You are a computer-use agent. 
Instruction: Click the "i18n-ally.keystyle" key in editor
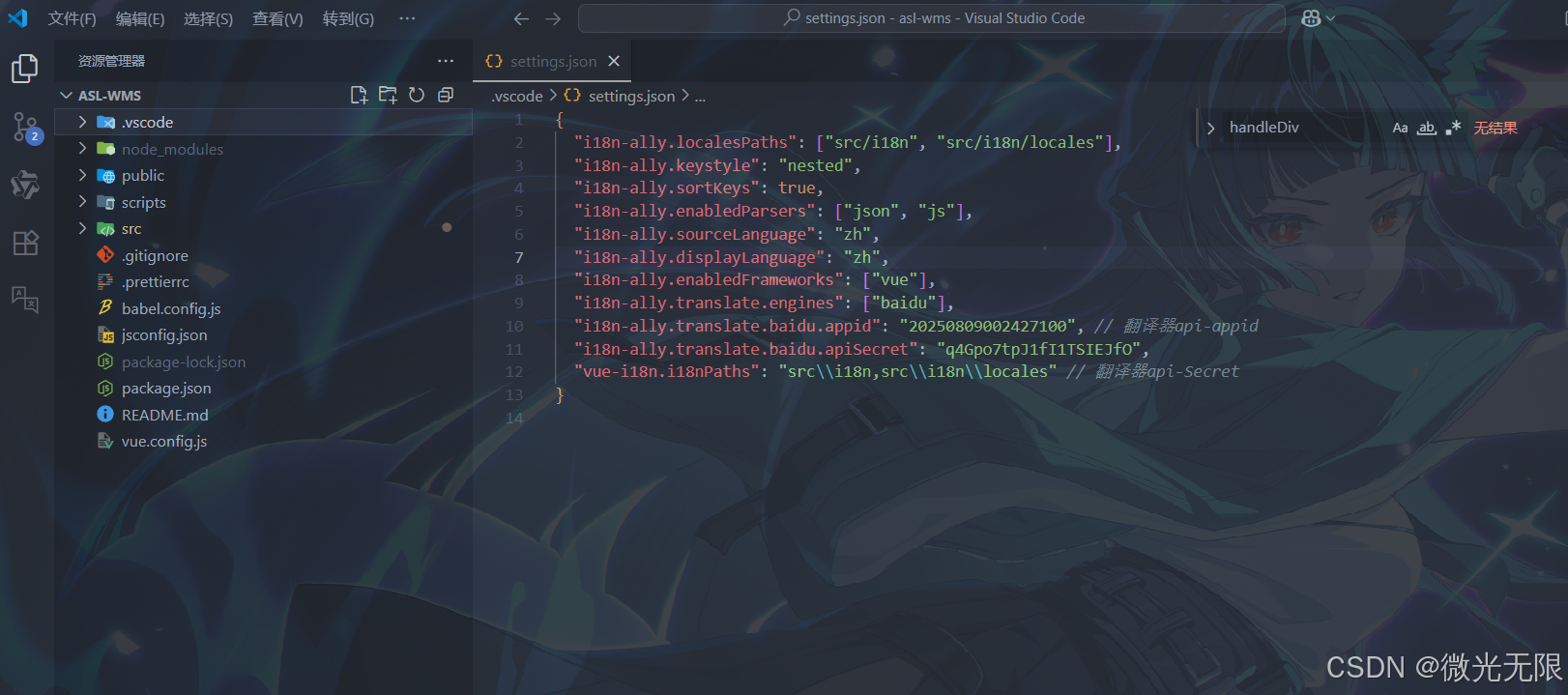(667, 165)
